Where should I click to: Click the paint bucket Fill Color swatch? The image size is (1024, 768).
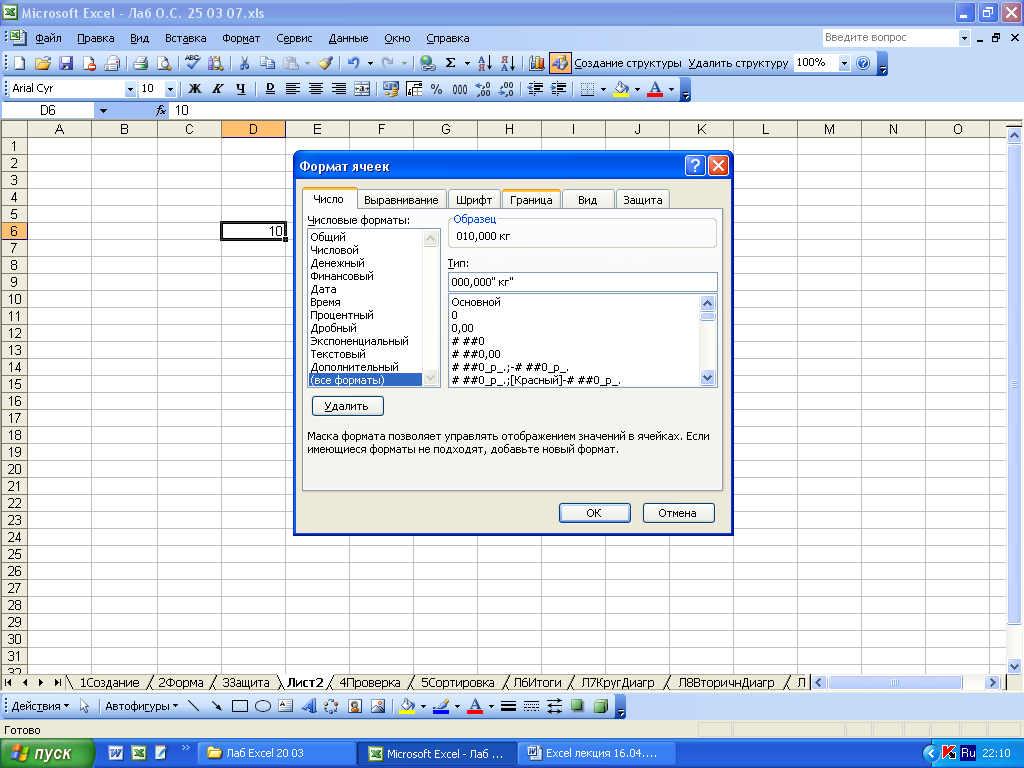(621, 89)
